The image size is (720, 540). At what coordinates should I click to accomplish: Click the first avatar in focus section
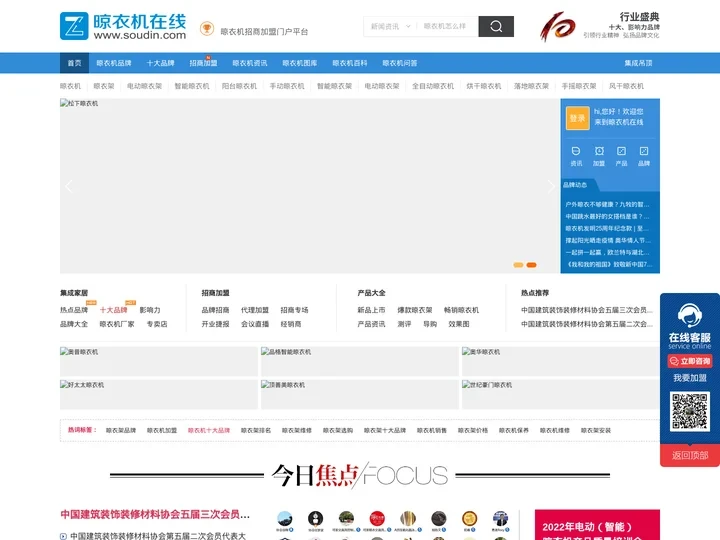tap(285, 519)
